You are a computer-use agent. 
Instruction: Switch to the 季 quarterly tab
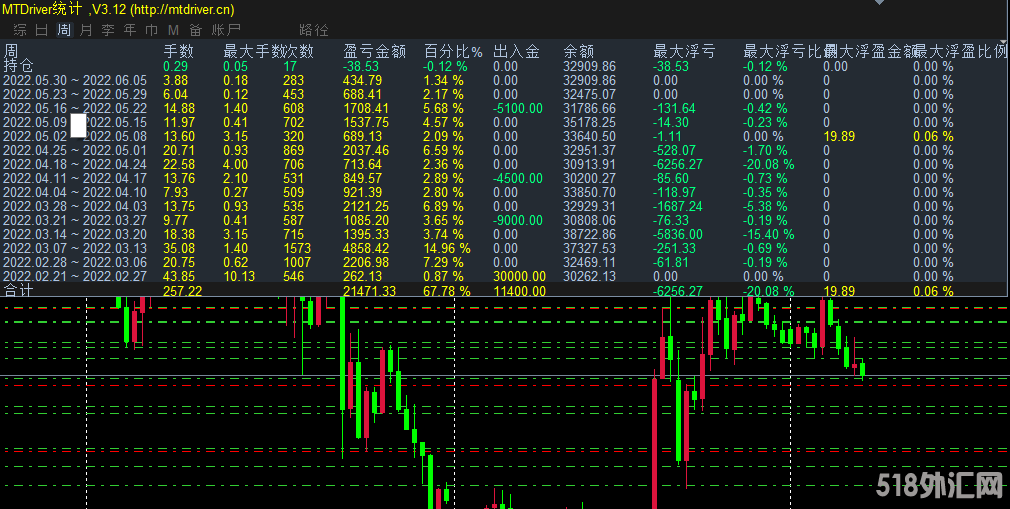click(108, 30)
